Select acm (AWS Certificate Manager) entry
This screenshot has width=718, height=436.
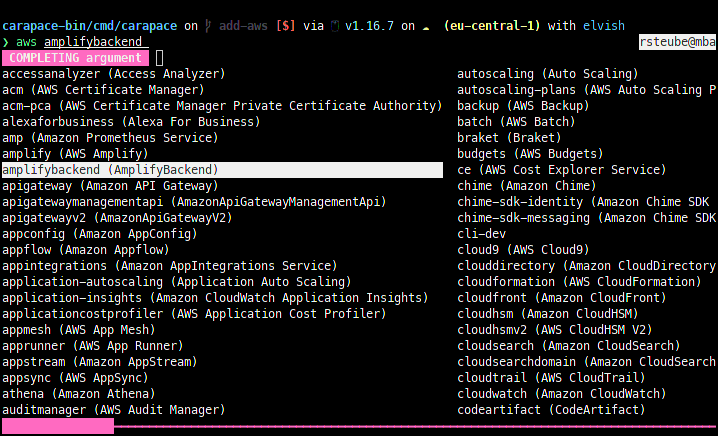pos(103,90)
